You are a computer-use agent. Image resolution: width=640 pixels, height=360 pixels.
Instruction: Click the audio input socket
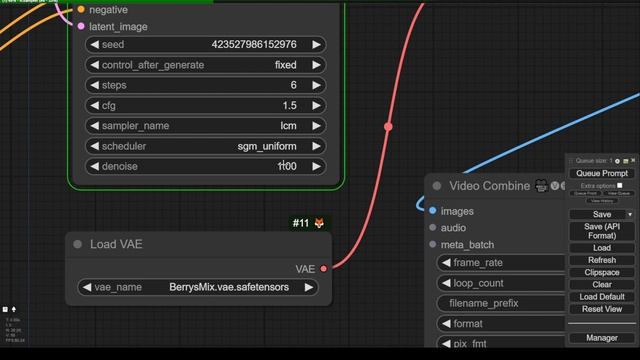click(x=433, y=227)
